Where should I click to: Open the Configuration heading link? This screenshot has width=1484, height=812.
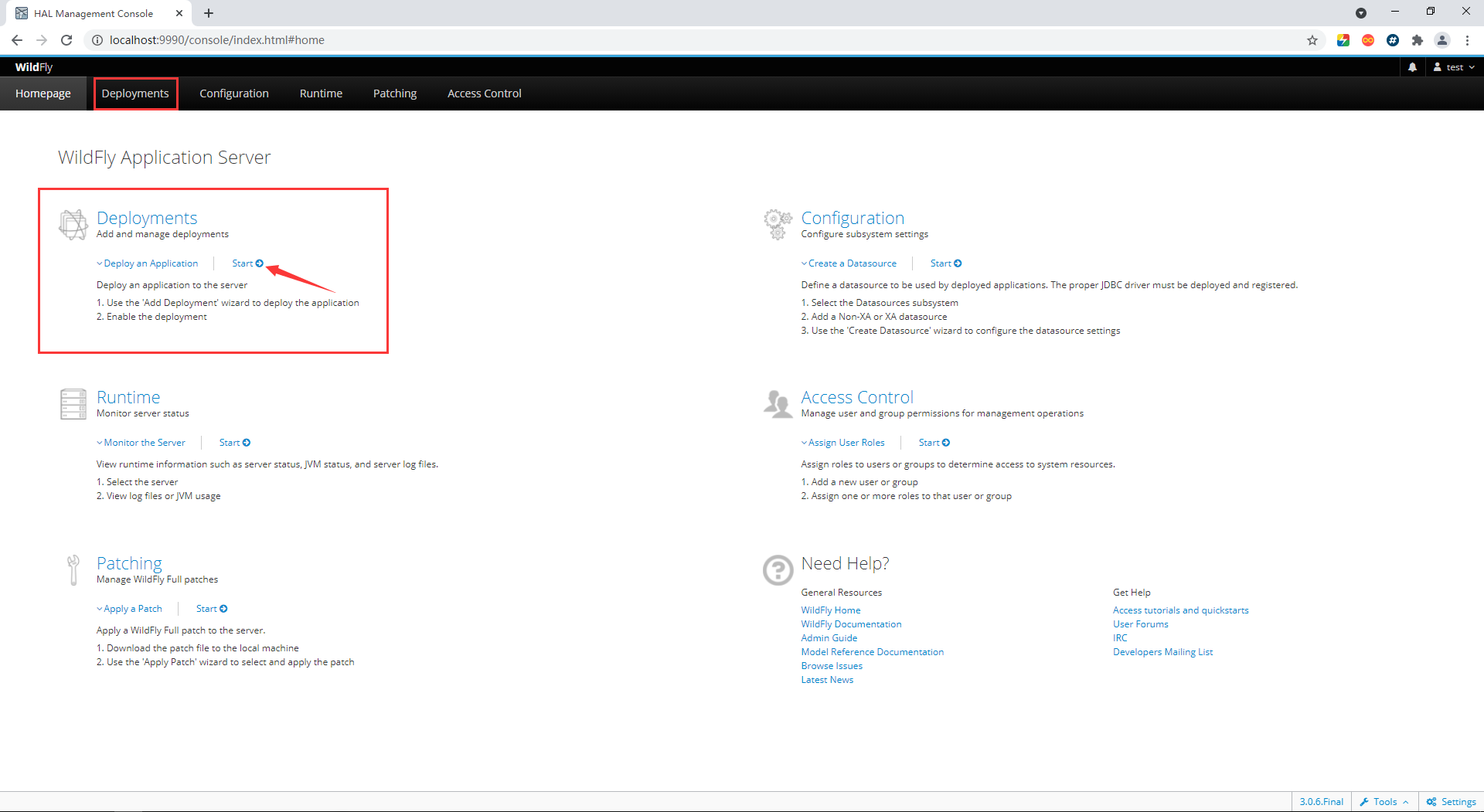pyautogui.click(x=853, y=218)
